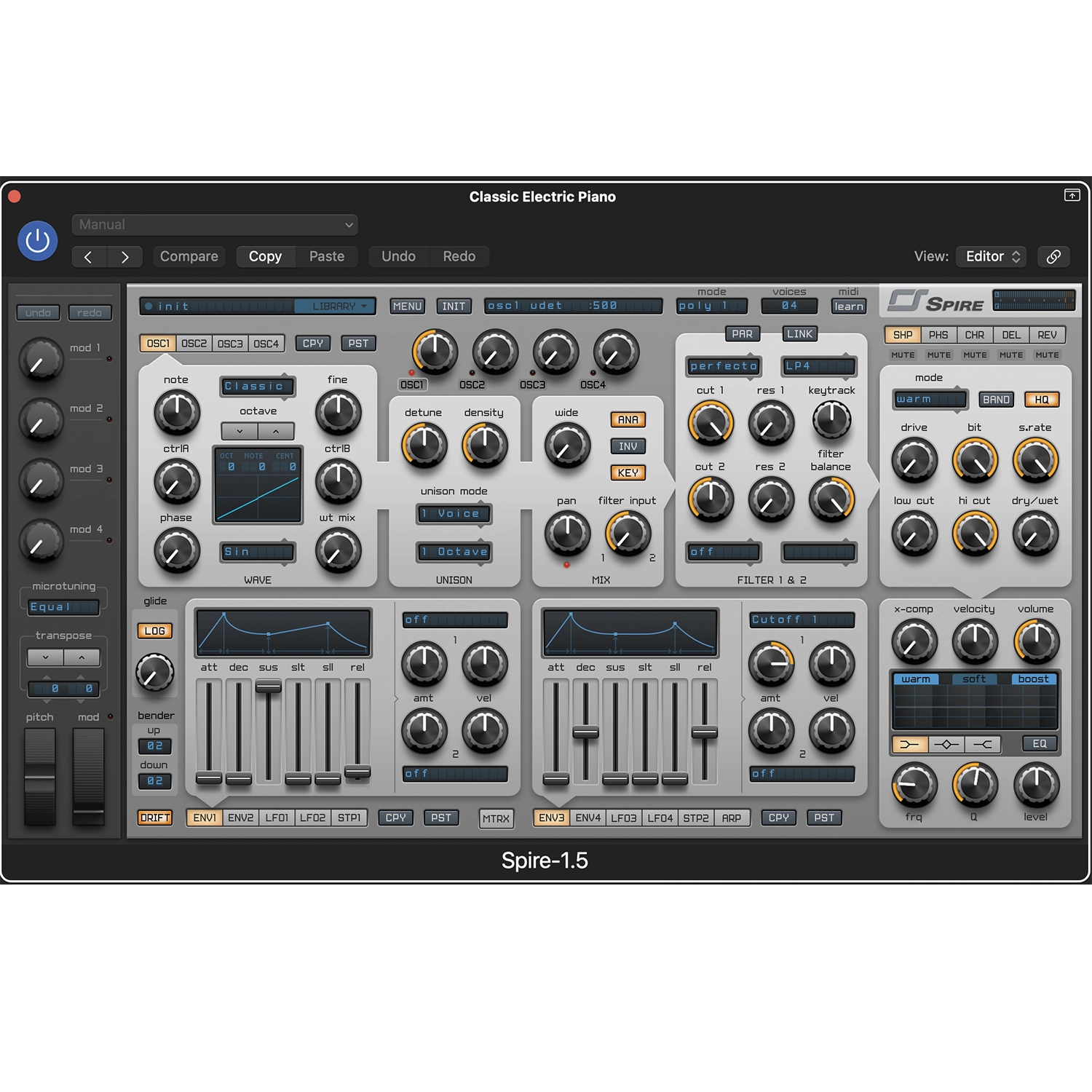Viewport: 1092px width, 1092px height.
Task: Open the modulation matrix via MTRX
Action: point(496,818)
